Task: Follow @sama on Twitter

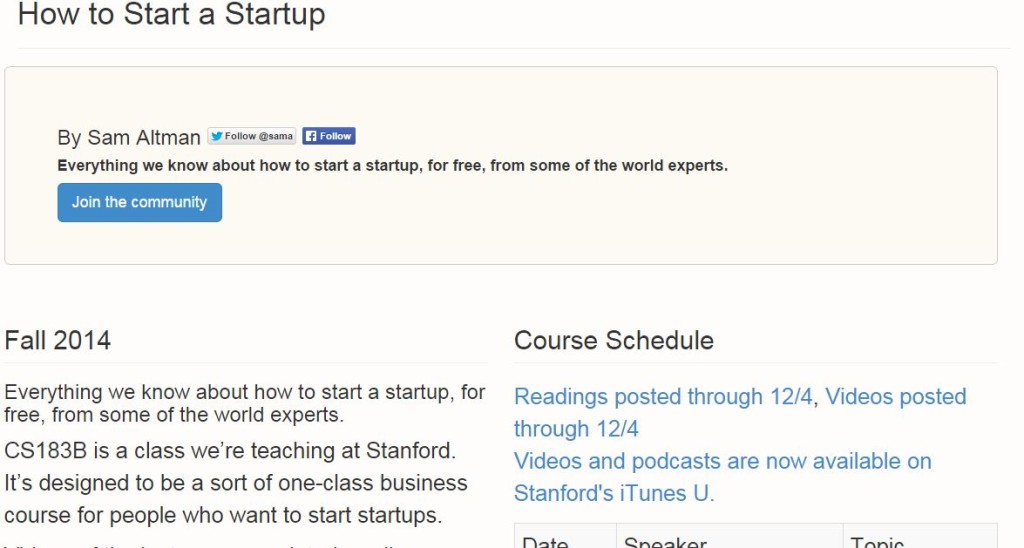Action: coord(251,136)
